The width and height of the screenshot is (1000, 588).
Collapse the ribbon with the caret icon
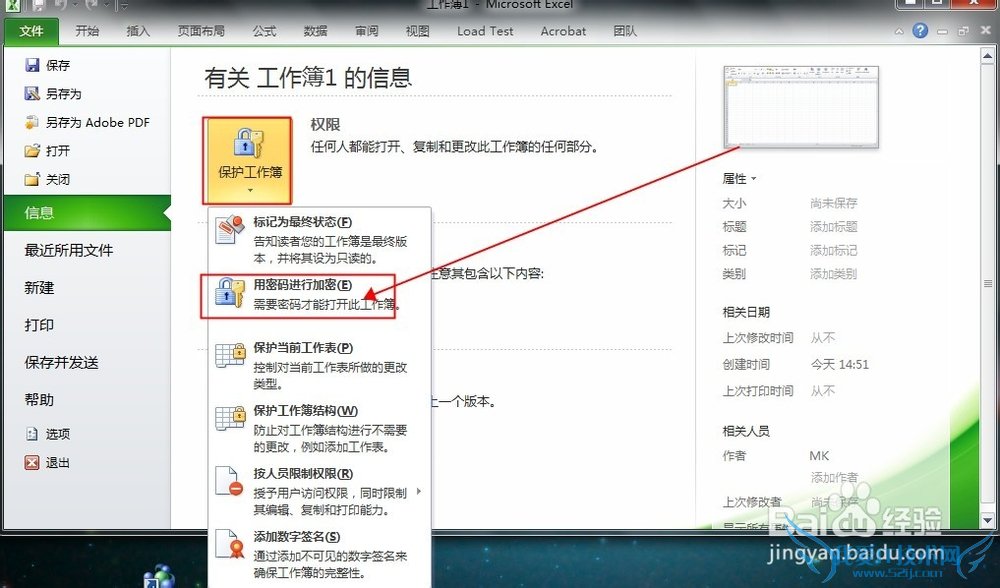899,31
